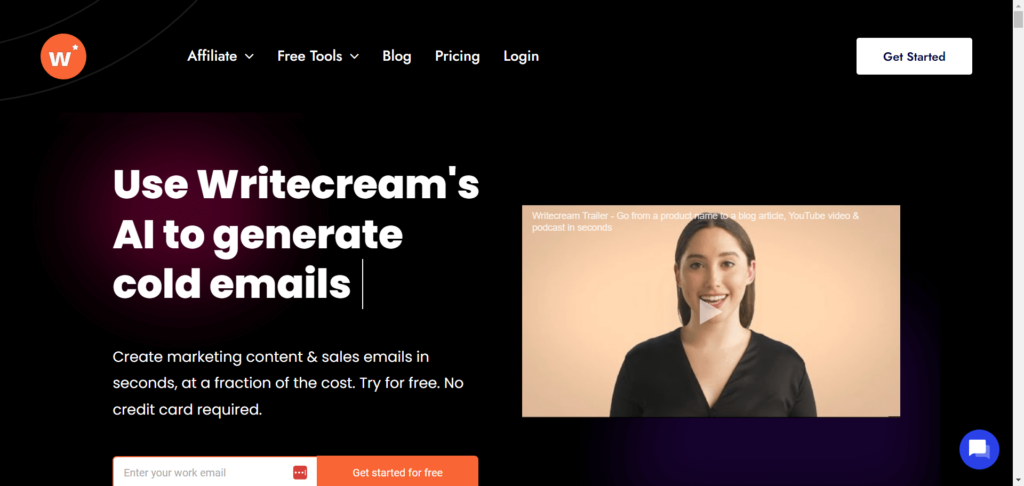Screen dimensions: 1024x486
Task: Click the woman's face in the video thumbnail
Action: [713, 271]
